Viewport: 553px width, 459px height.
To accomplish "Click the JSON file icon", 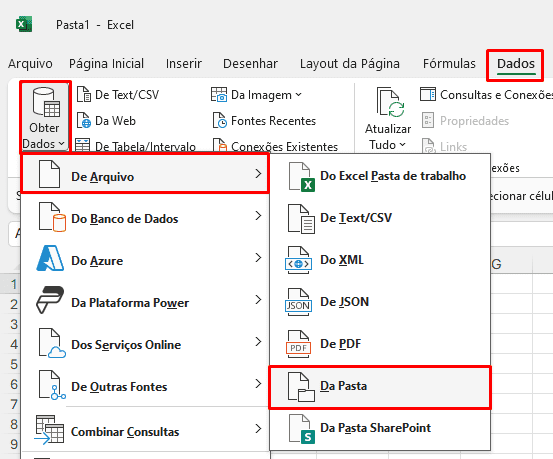I will (x=298, y=302).
